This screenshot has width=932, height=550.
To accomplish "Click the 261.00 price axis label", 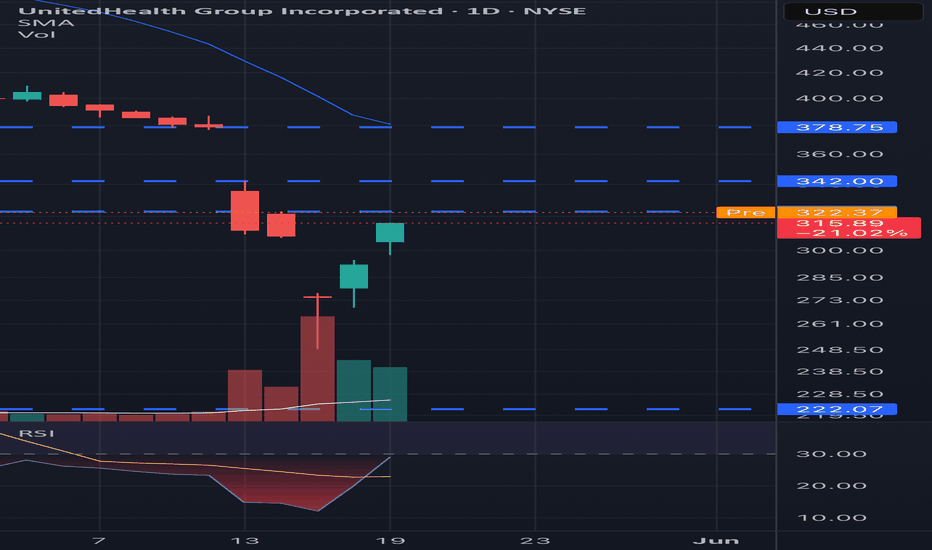I will [839, 324].
